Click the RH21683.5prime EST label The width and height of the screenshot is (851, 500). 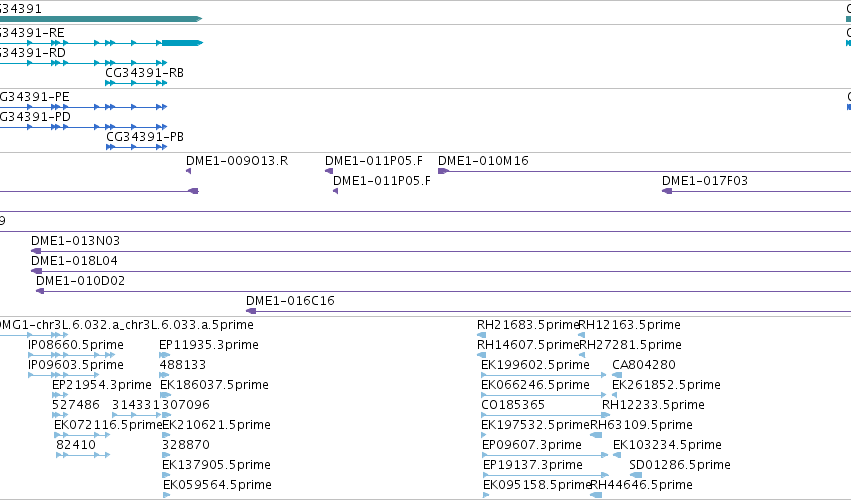[528, 325]
